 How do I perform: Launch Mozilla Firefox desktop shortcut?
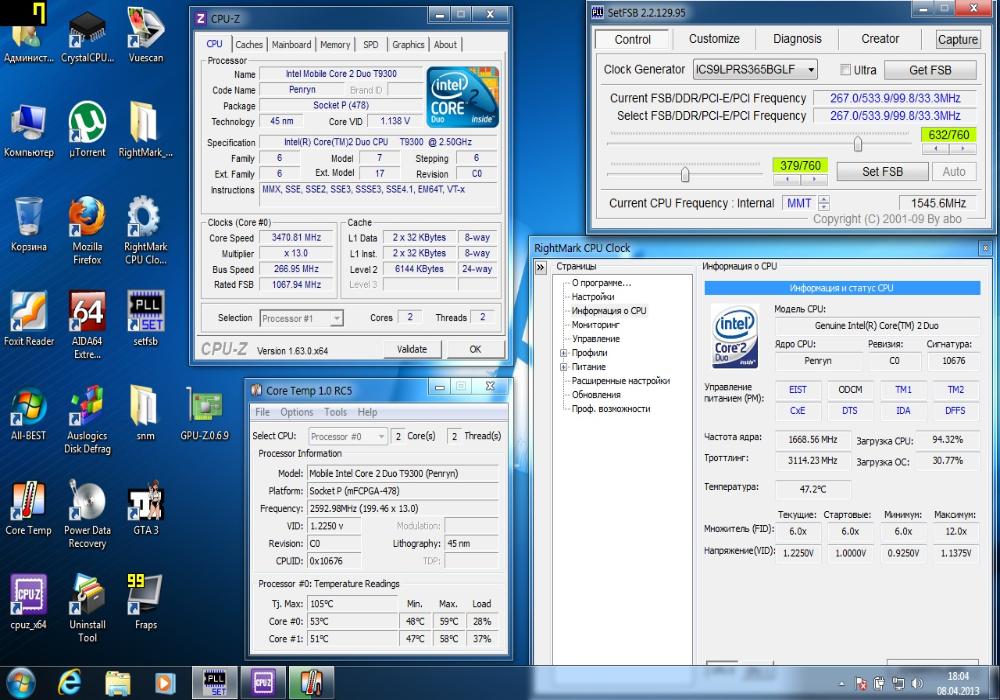click(x=87, y=230)
